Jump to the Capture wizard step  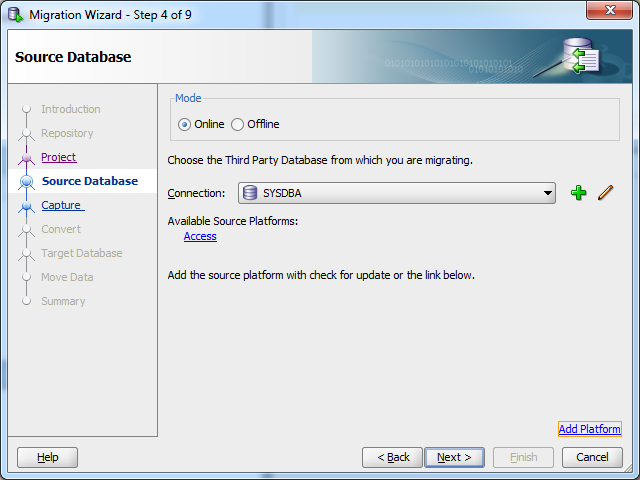[x=63, y=205]
